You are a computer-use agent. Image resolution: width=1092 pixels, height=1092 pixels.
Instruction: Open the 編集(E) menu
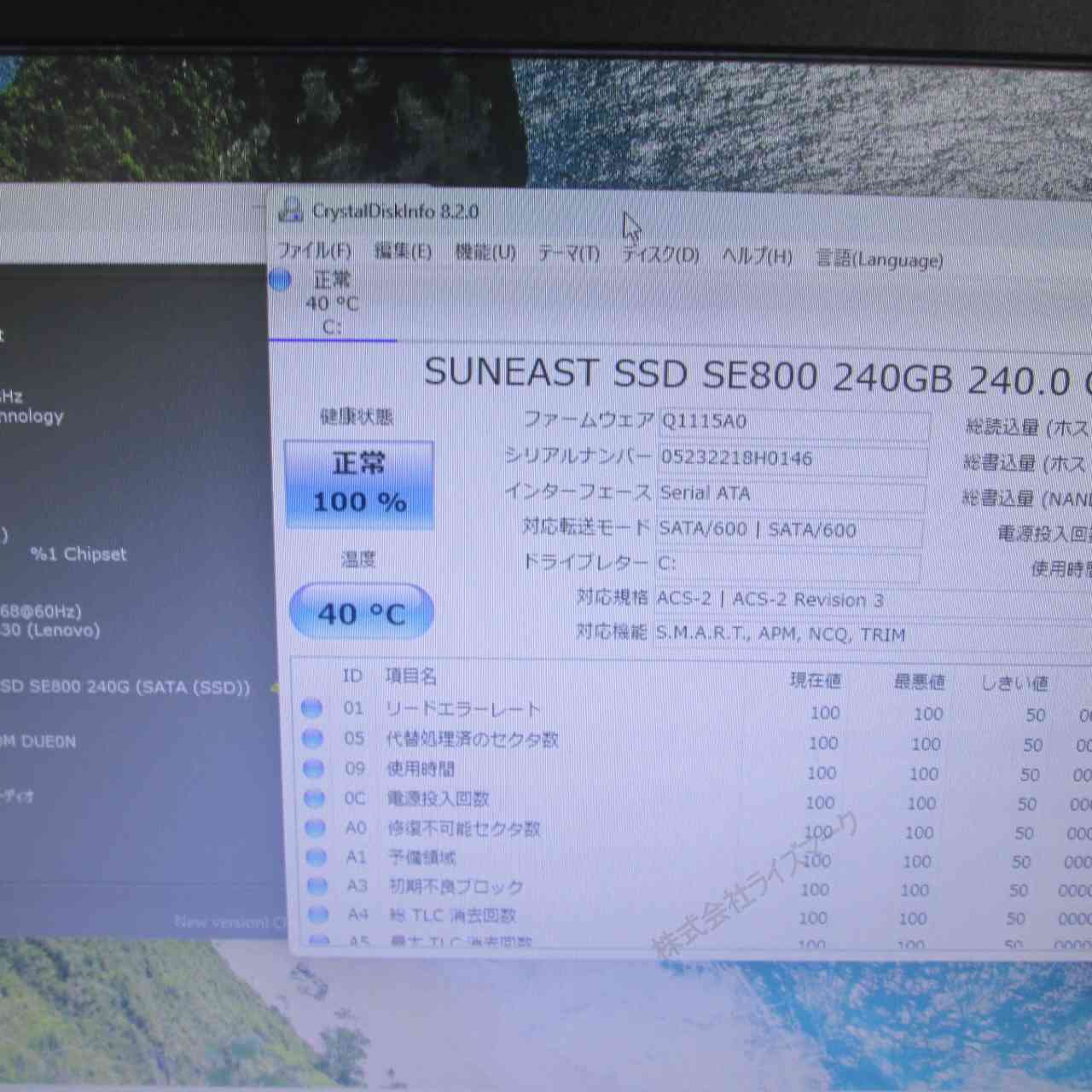[x=403, y=252]
